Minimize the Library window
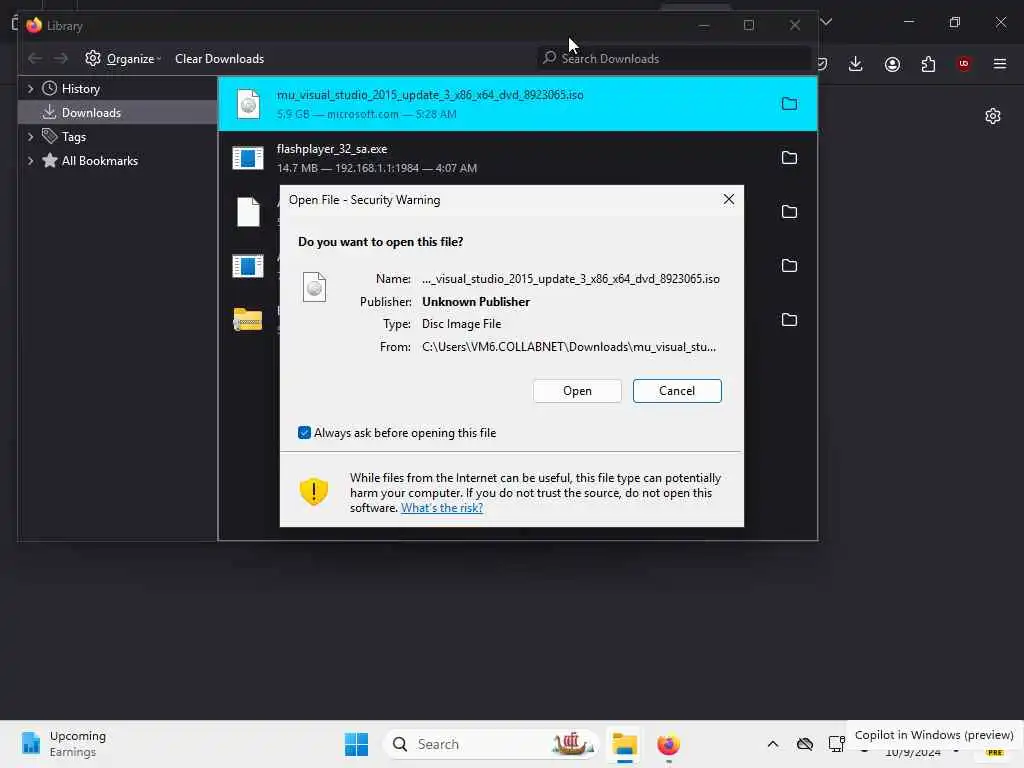 coord(703,25)
